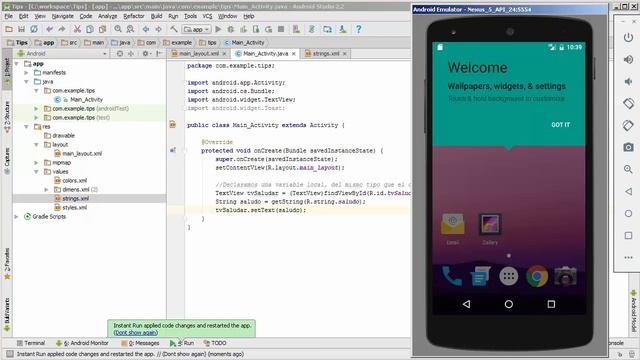Select styles.xml in the project tree
The width and height of the screenshot is (640, 360).
(75, 207)
